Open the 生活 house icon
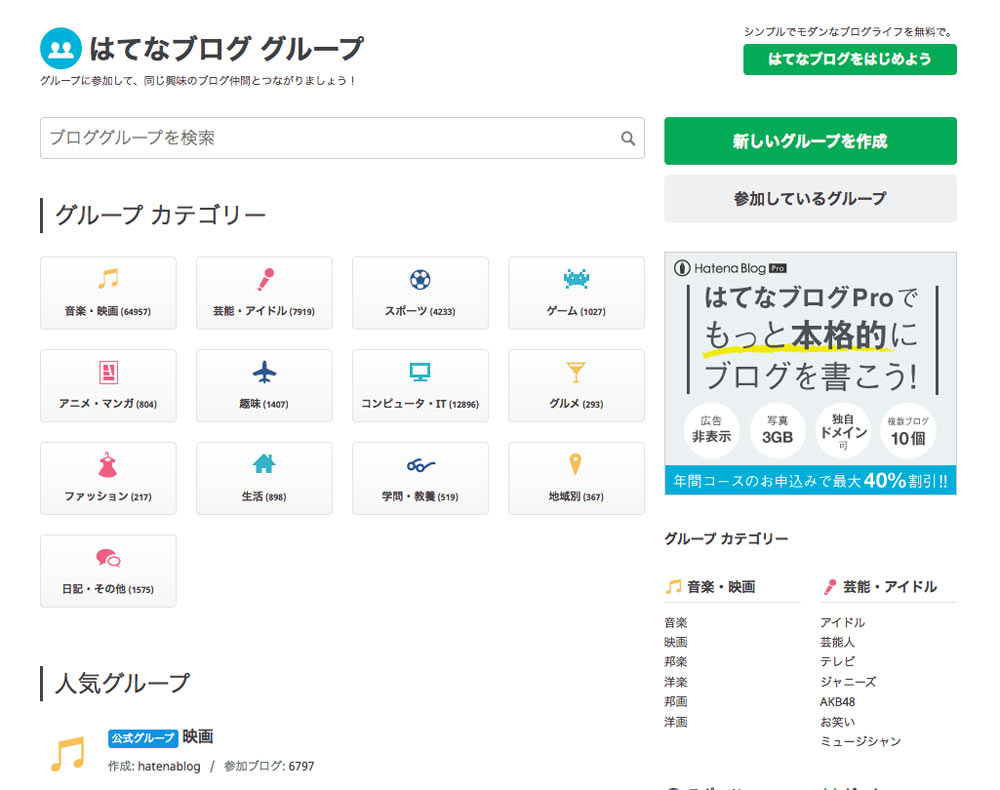The image size is (1000, 790). click(264, 464)
